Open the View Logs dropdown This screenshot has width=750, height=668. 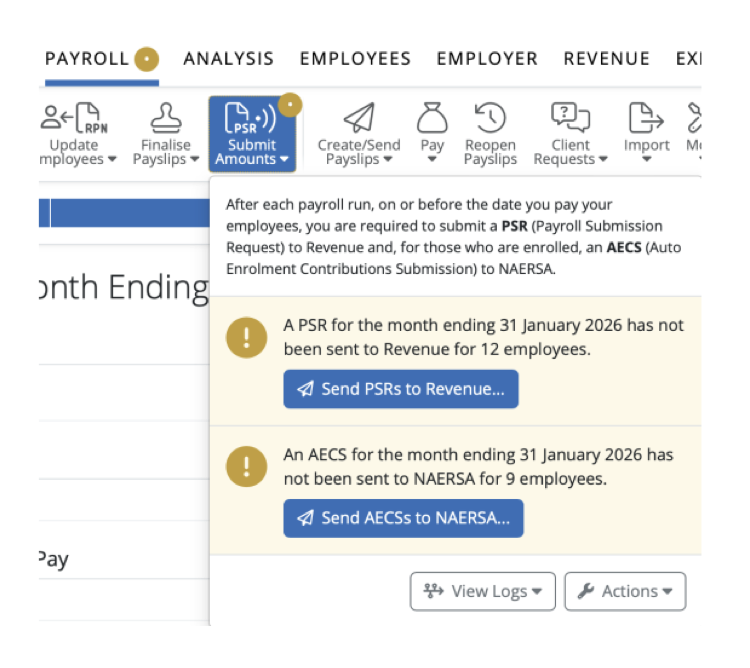(x=483, y=591)
